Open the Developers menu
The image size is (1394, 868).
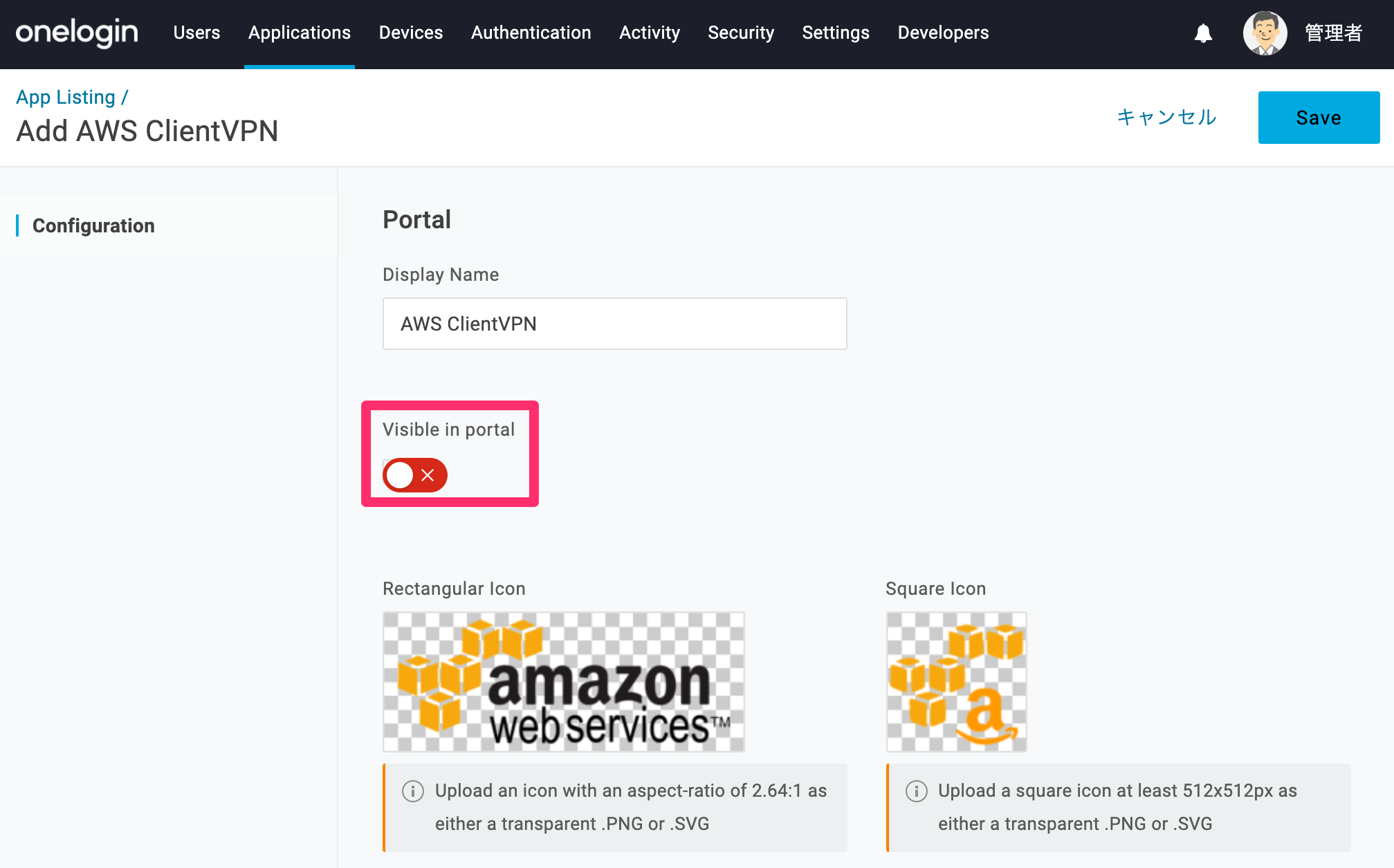pyautogui.click(x=943, y=33)
